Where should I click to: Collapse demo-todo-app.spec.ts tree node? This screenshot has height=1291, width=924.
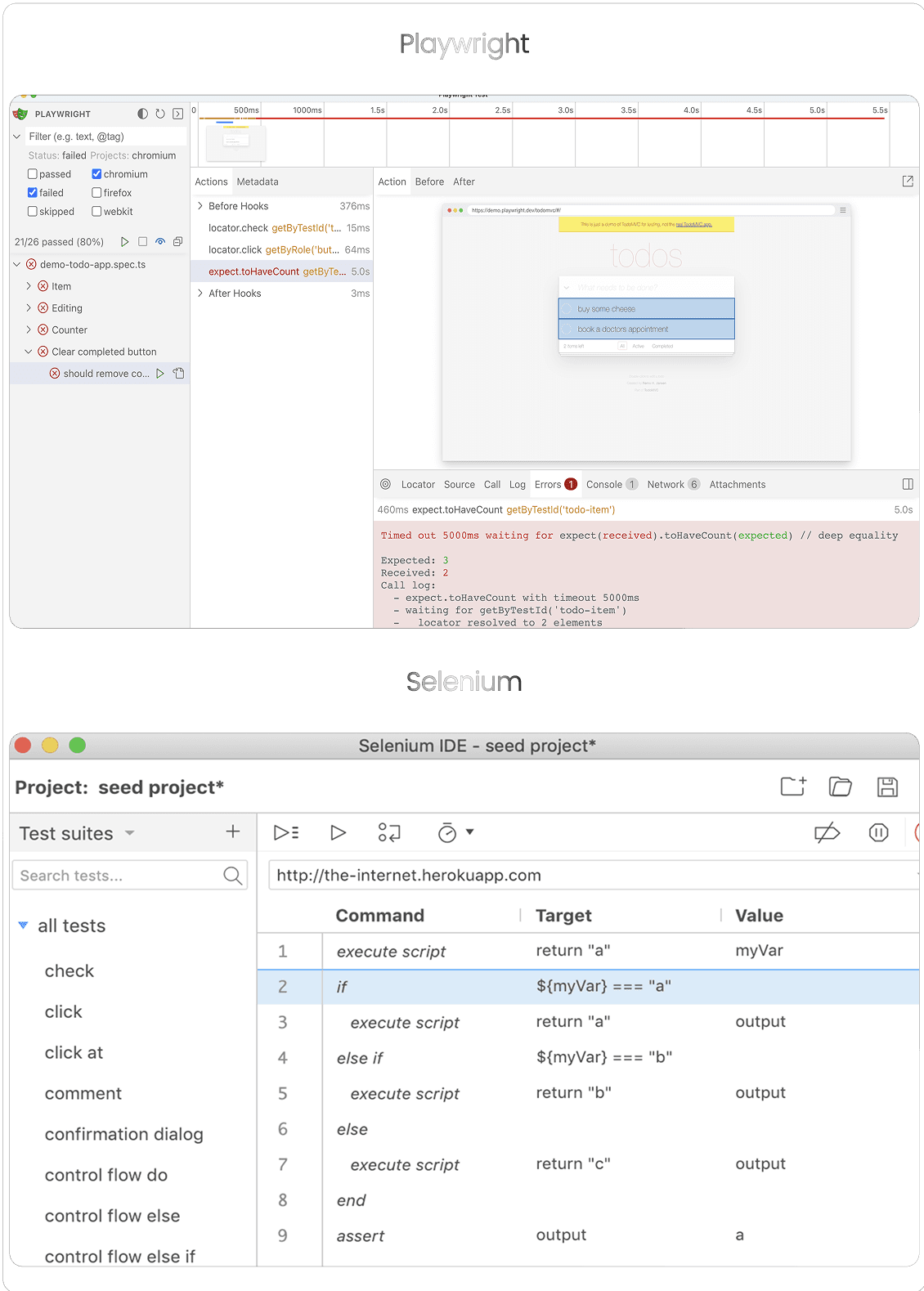click(17, 264)
